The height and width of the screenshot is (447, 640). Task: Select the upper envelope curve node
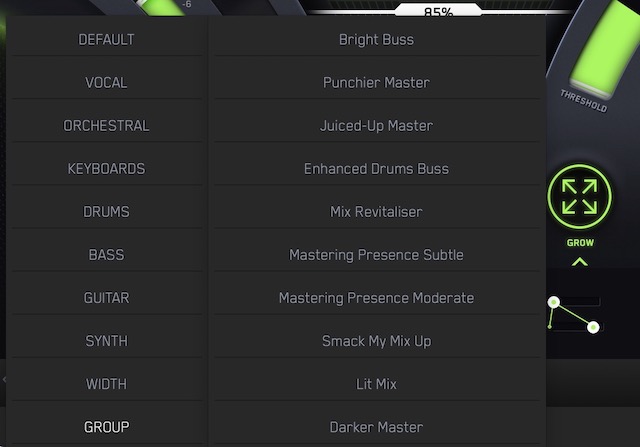tap(553, 302)
